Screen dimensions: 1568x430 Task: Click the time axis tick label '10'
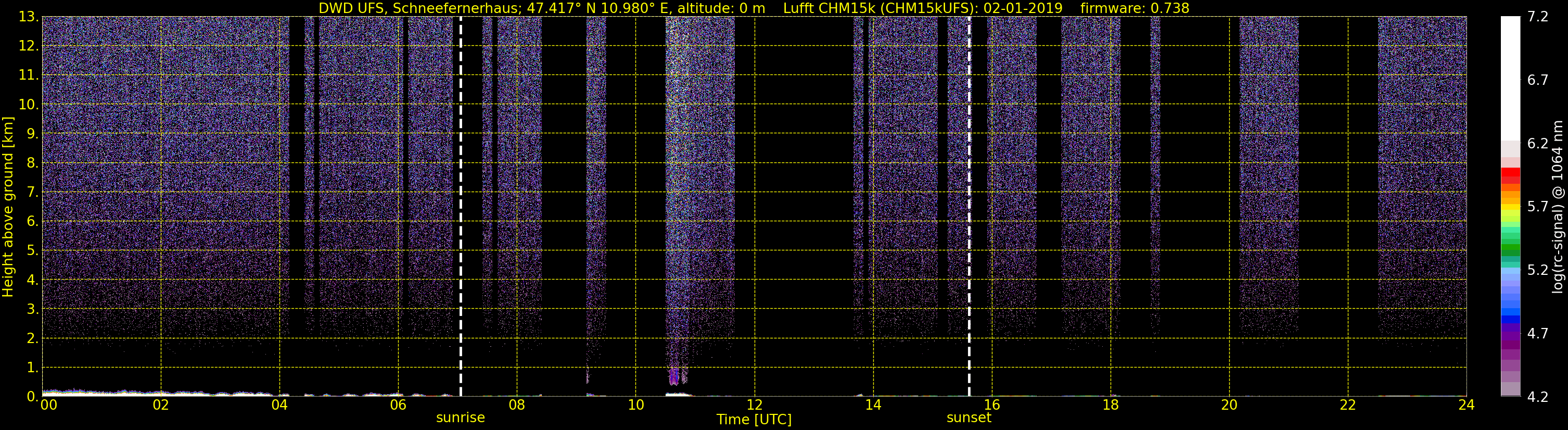[635, 405]
